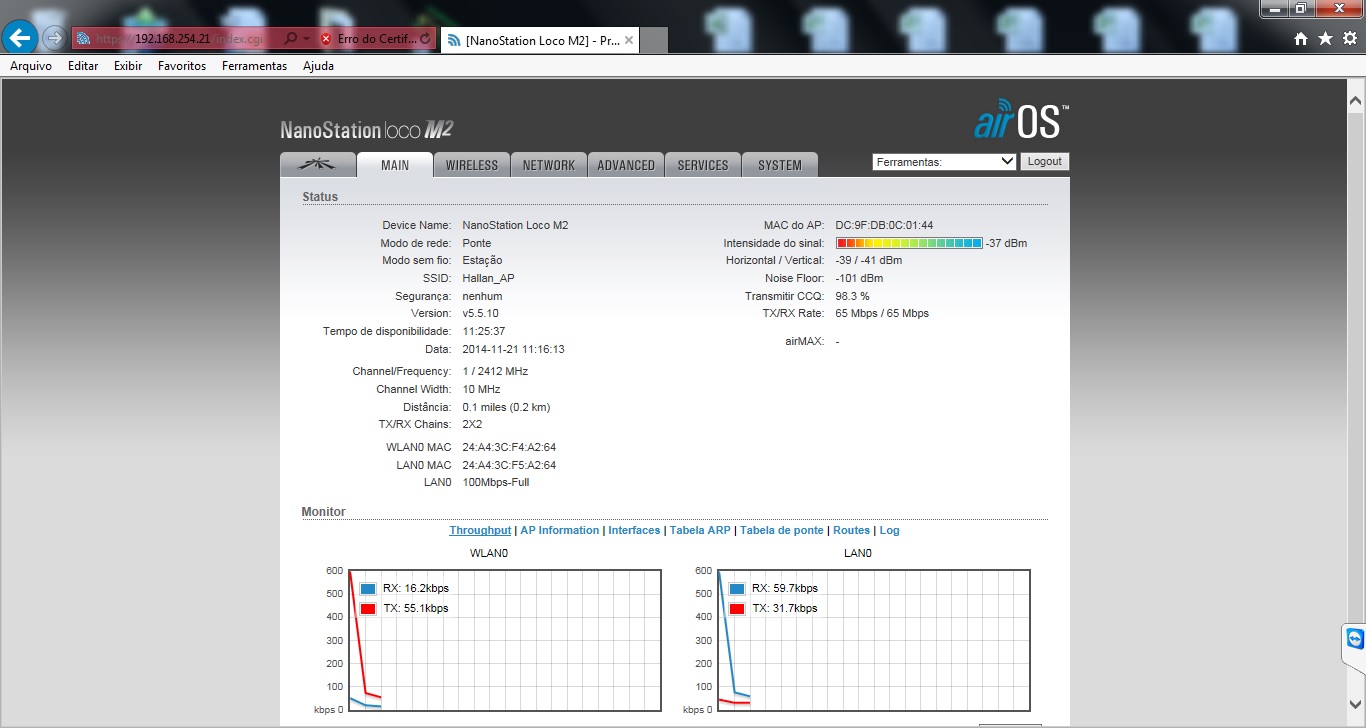Screen dimensions: 1366x728
Task: Open the Log link
Action: pos(889,530)
